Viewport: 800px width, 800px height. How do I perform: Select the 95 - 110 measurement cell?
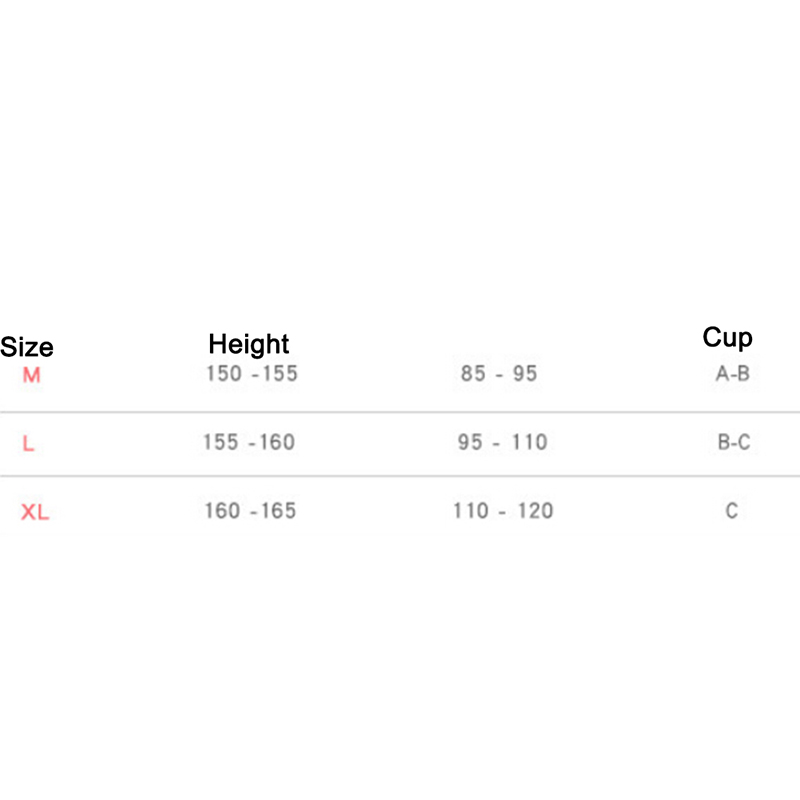coord(503,442)
